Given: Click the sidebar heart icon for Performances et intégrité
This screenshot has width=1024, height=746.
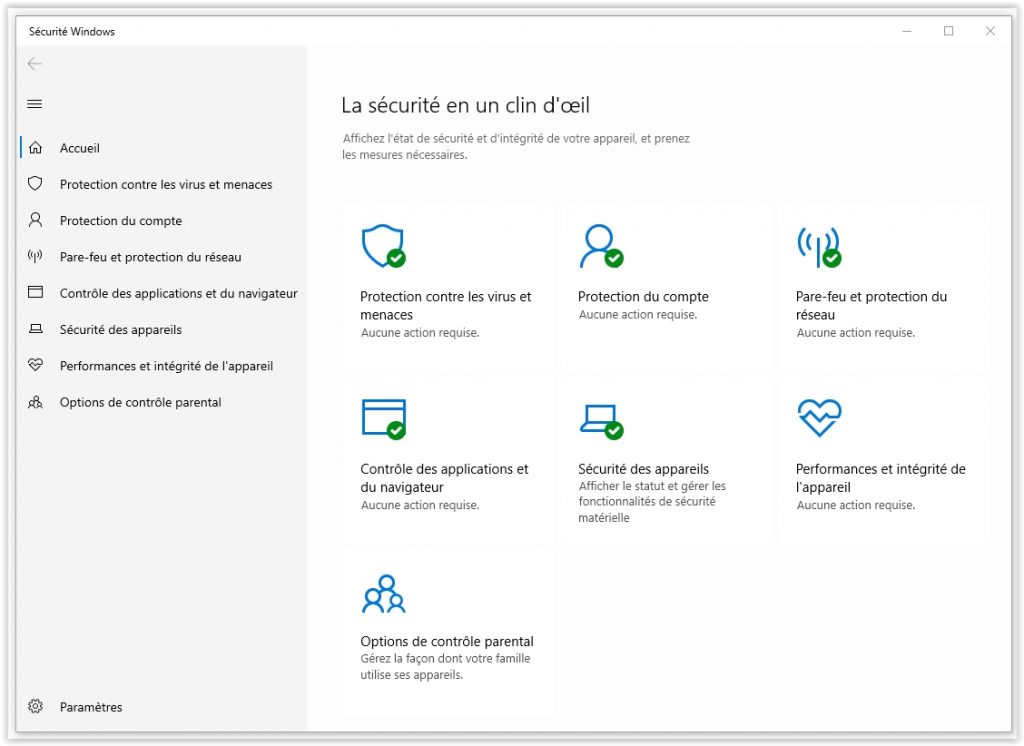Looking at the screenshot, I should click(x=35, y=365).
